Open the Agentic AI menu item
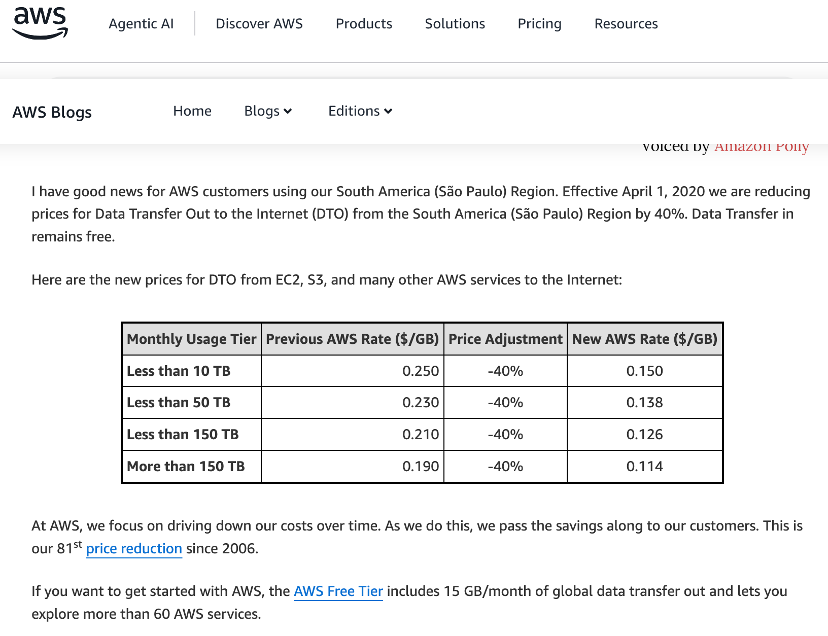The image size is (828, 636). coord(141,24)
